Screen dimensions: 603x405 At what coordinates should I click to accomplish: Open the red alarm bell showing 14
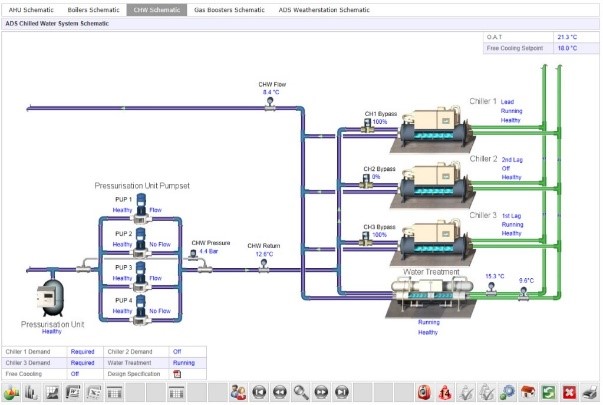pos(445,392)
